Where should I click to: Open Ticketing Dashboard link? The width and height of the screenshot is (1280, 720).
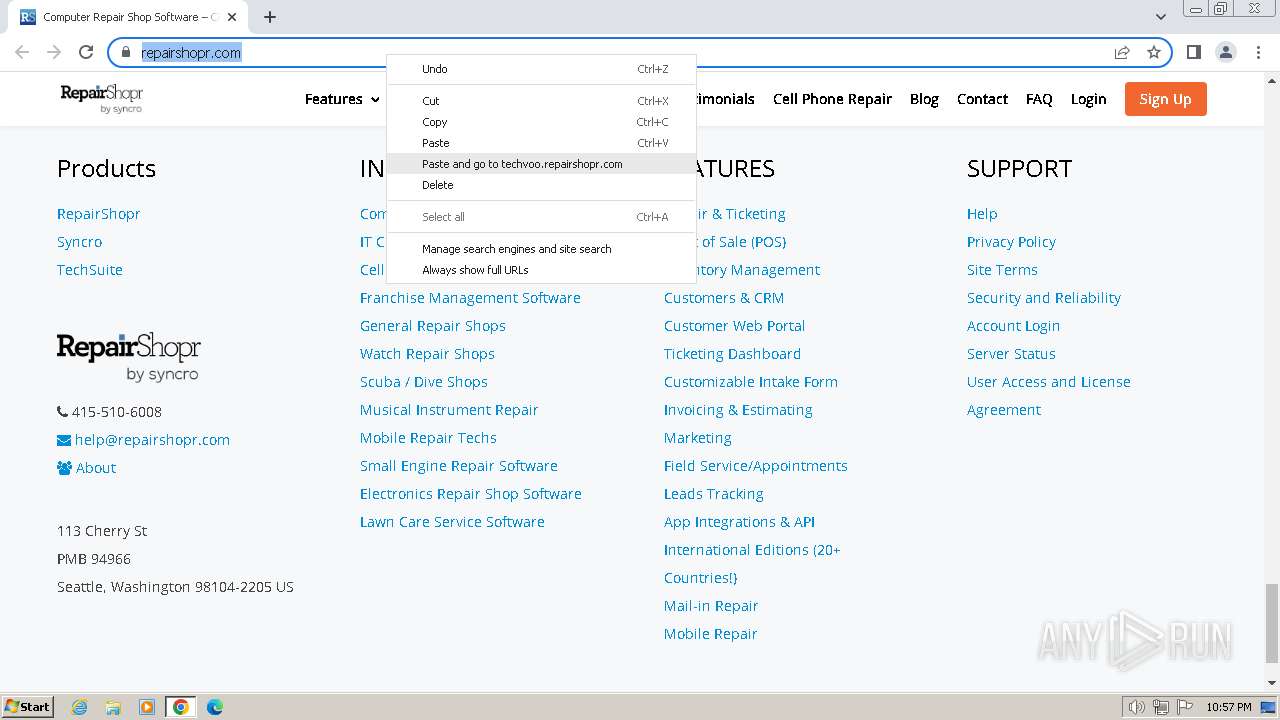pos(732,354)
